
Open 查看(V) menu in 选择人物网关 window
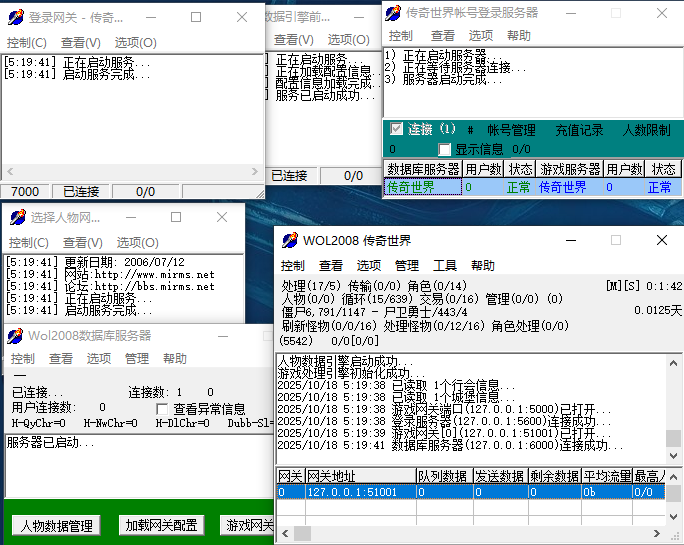(x=83, y=243)
